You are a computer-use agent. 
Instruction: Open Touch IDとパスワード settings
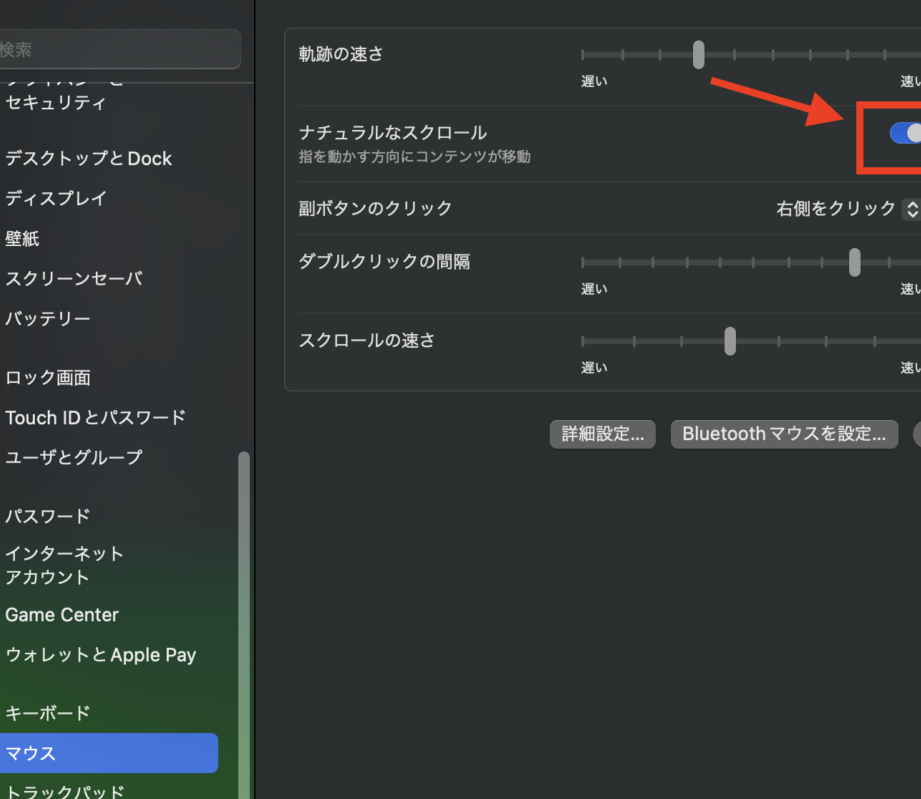pyautogui.click(x=96, y=417)
